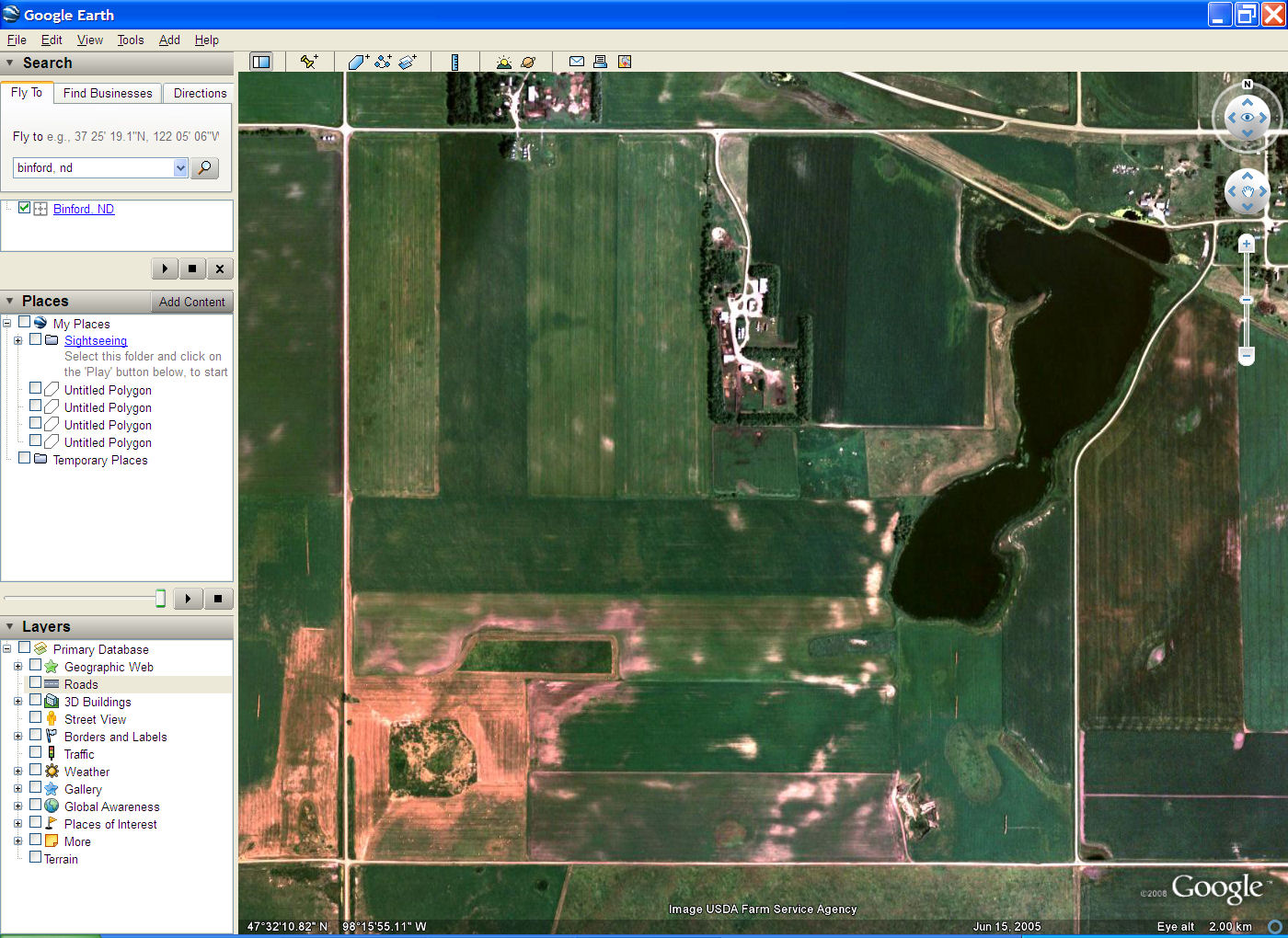Click the Look joystick eye control
1288x938 pixels.
pyautogui.click(x=1248, y=118)
